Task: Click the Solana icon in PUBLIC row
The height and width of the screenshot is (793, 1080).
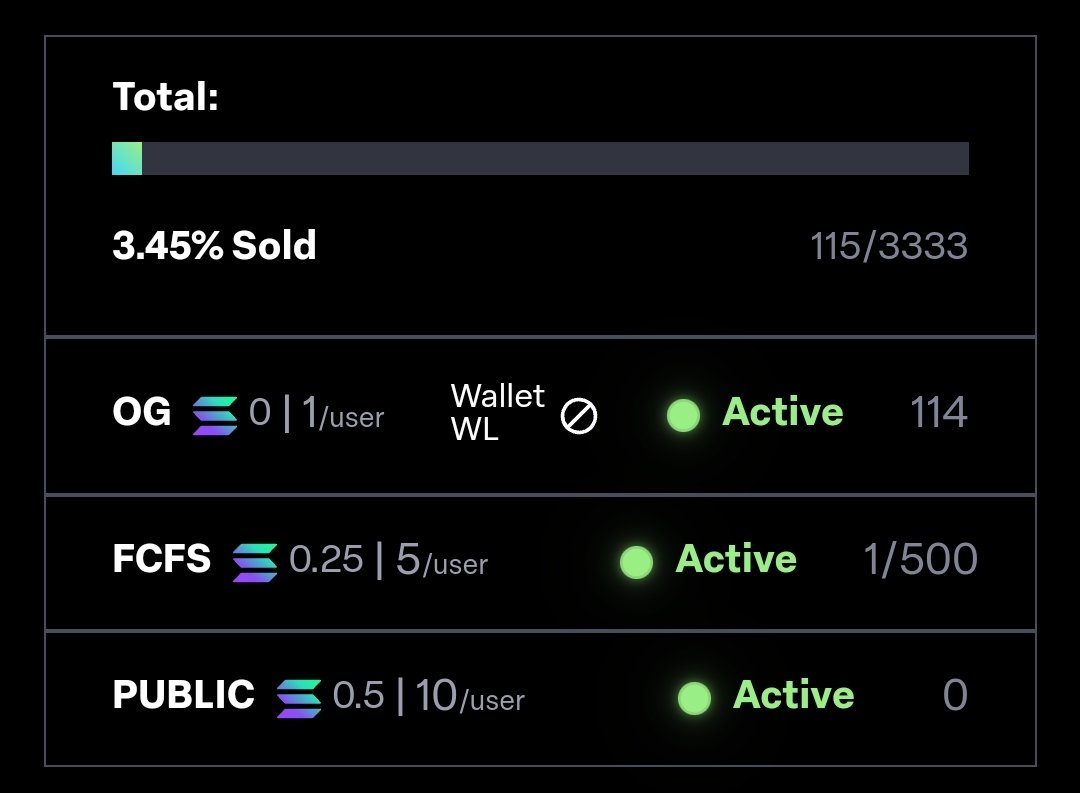Action: pyautogui.click(x=299, y=697)
